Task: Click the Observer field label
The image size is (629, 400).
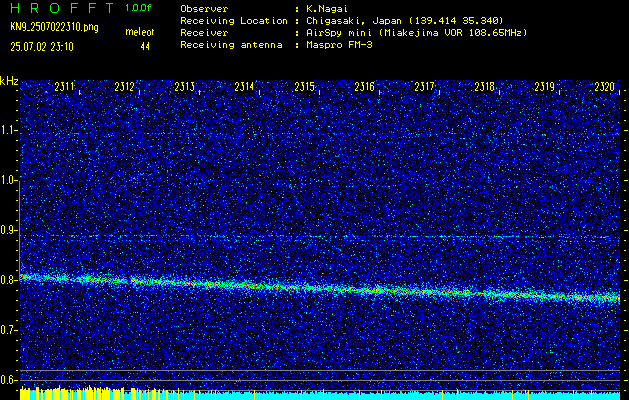Action: click(x=204, y=9)
